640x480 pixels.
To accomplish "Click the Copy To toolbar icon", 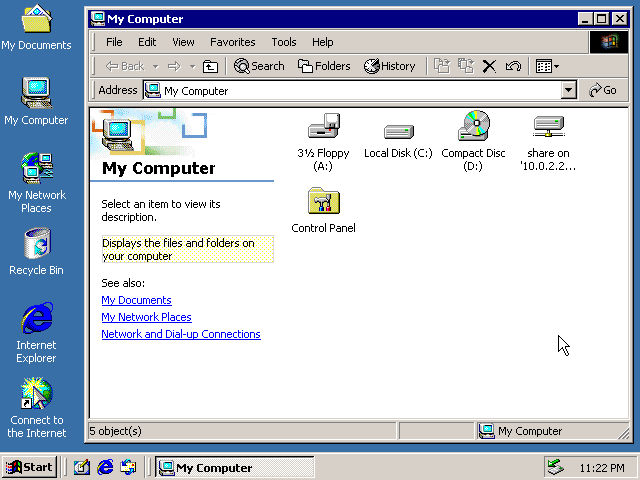I will 466,66.
